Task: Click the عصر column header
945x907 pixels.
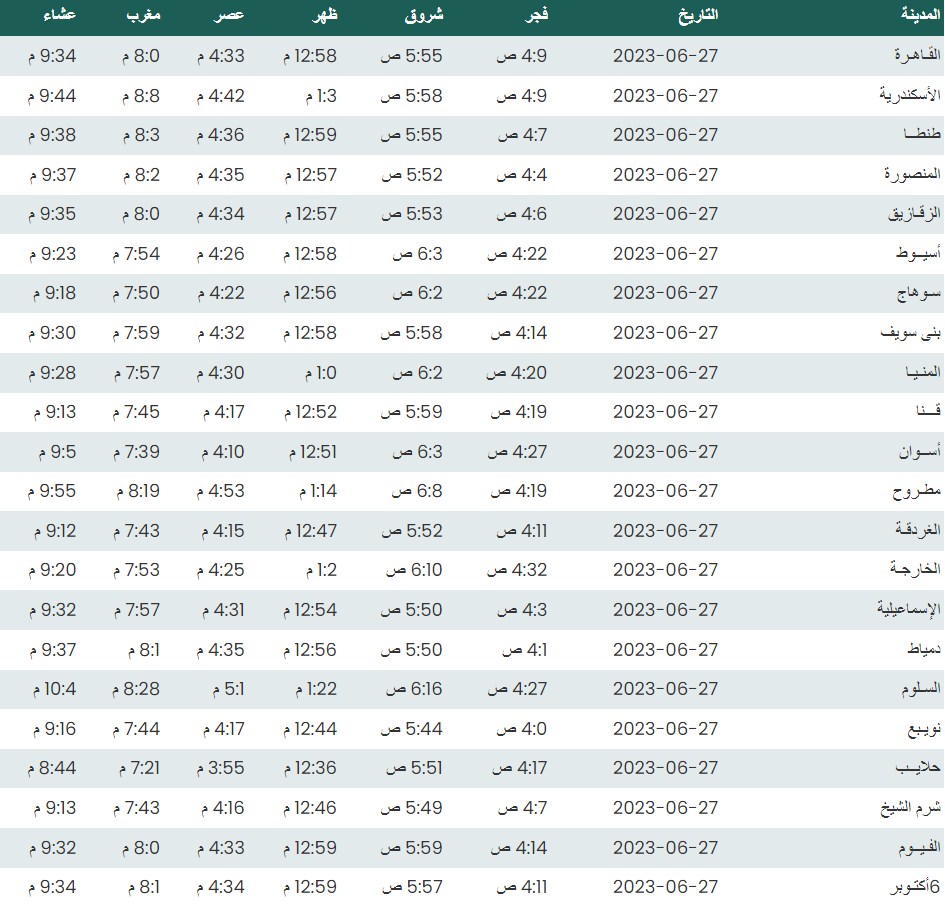Action: point(227,16)
